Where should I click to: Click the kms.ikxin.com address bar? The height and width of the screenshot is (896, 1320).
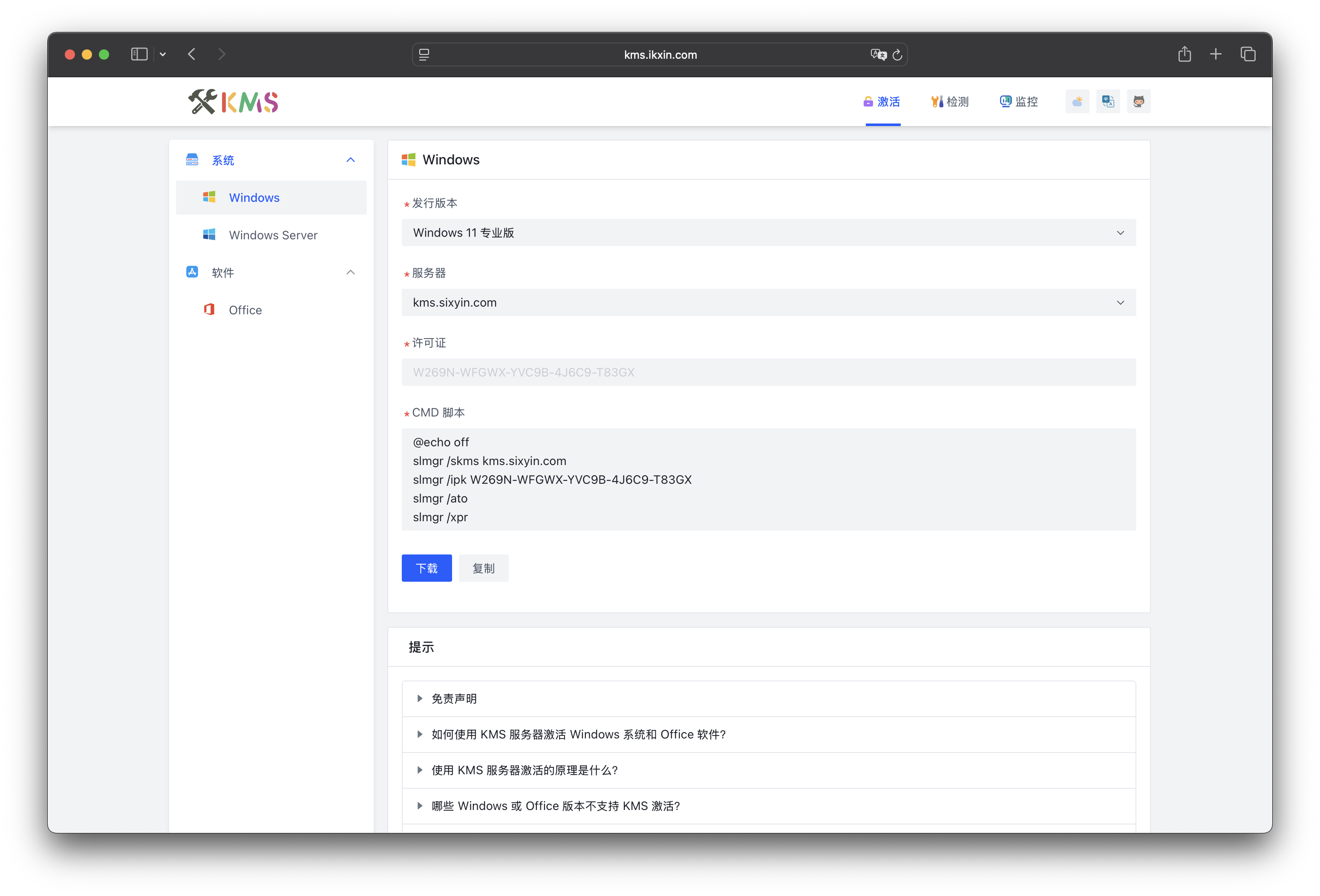pyautogui.click(x=660, y=55)
